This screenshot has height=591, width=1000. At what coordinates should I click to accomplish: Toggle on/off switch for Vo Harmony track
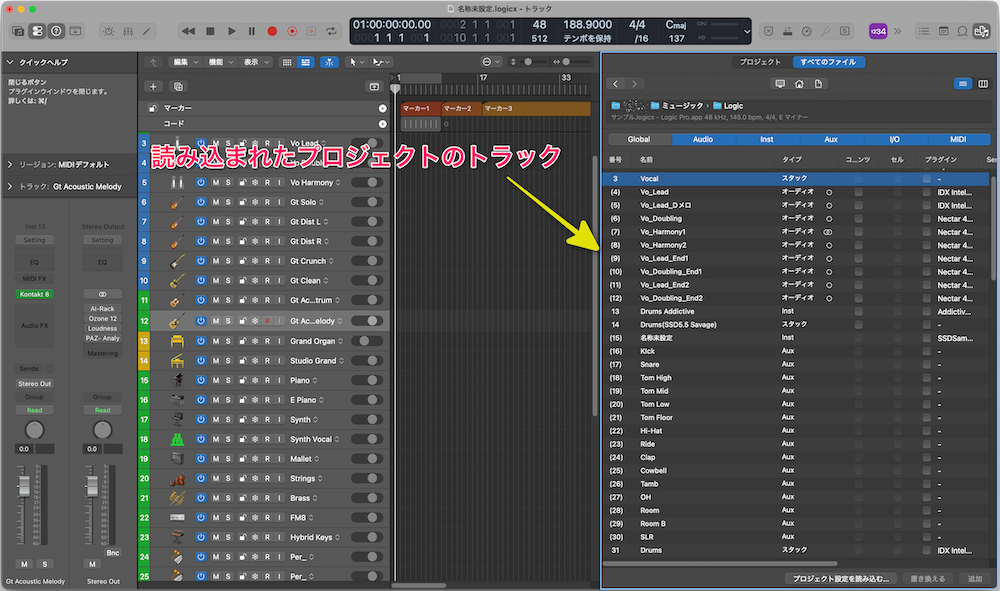tap(367, 182)
